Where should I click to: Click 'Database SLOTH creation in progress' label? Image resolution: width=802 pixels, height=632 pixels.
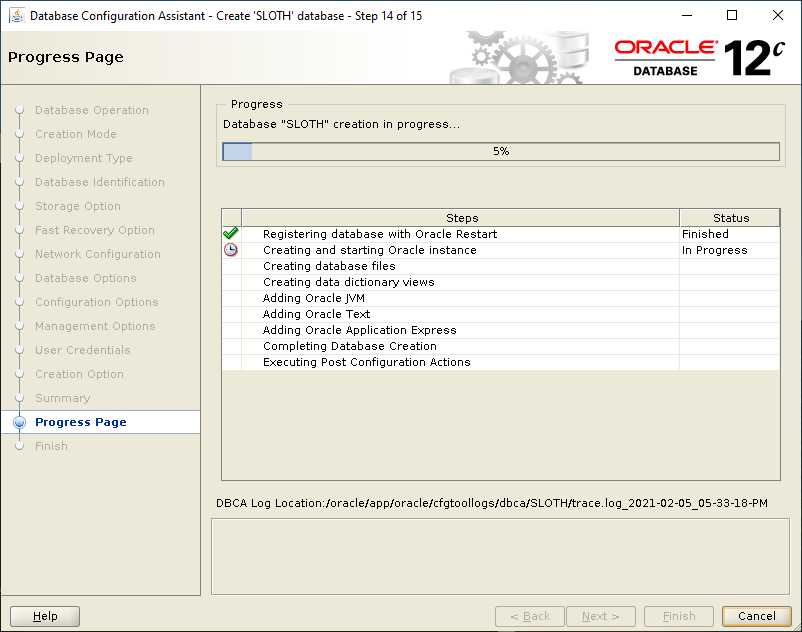(341, 124)
